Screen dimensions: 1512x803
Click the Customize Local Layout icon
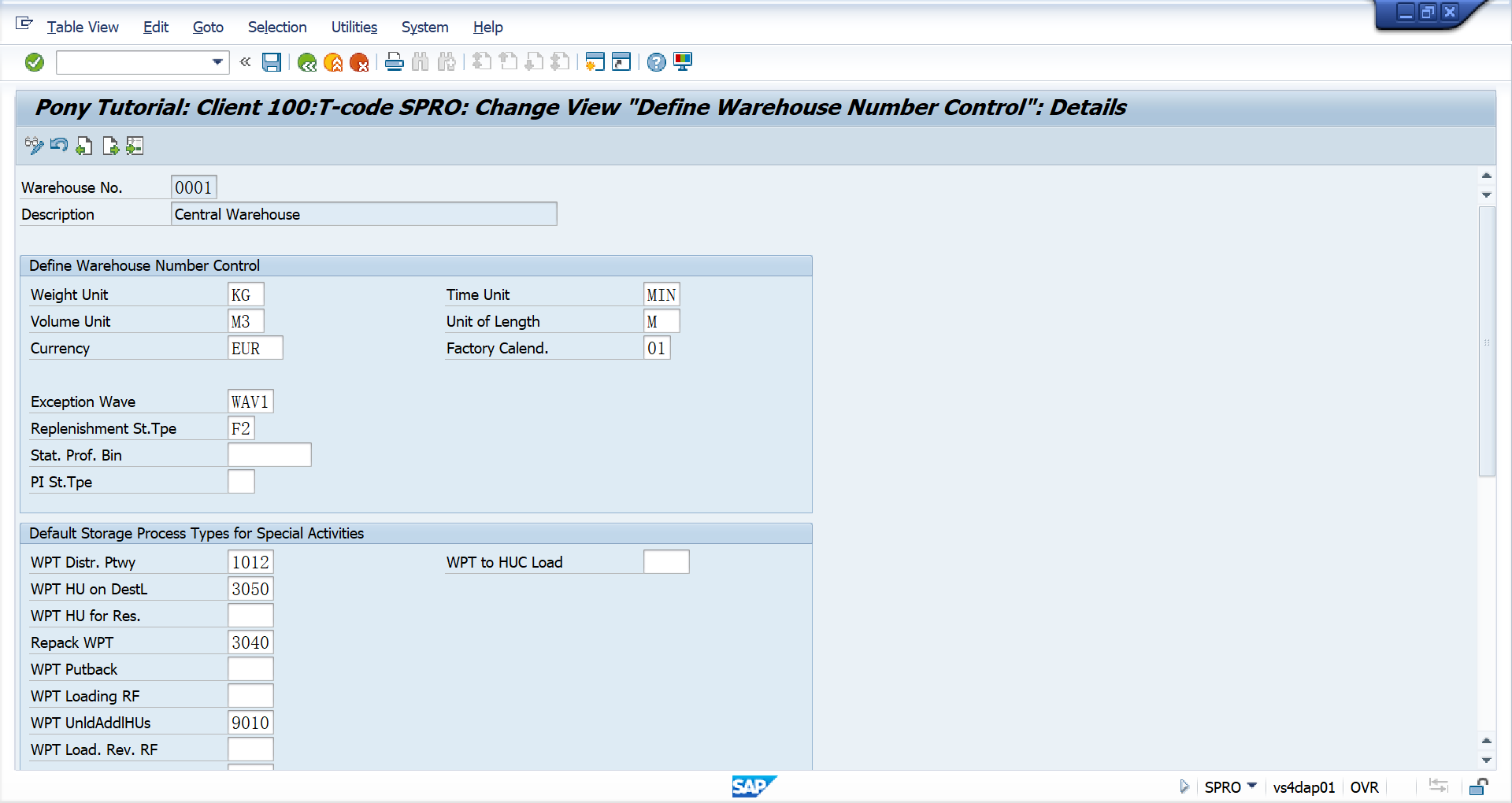pos(682,62)
